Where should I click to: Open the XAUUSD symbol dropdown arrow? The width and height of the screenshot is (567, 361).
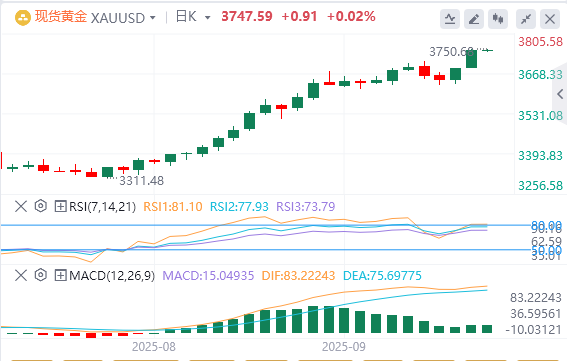point(153,18)
